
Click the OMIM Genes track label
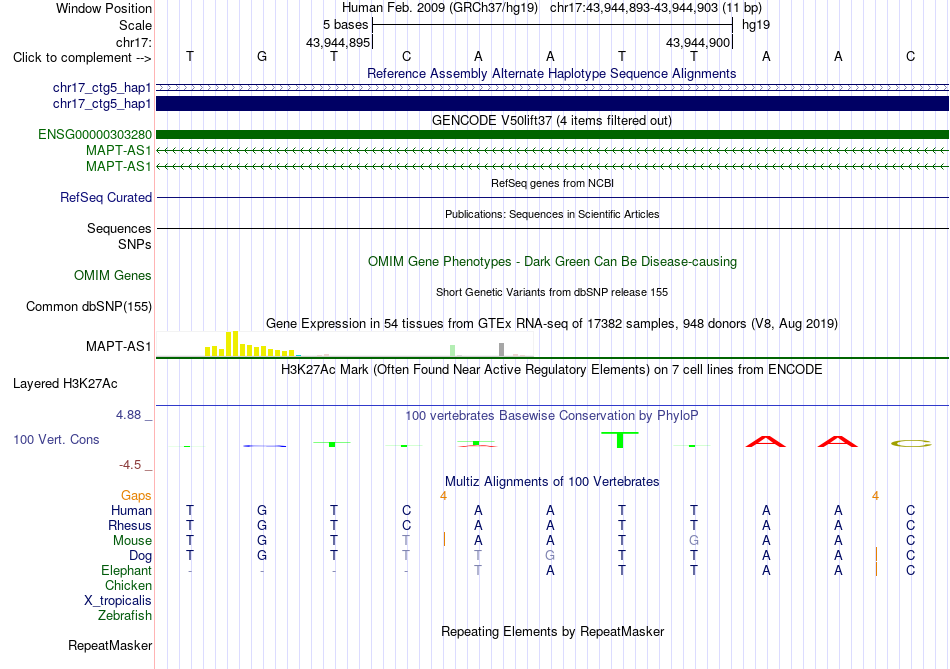tap(113, 276)
